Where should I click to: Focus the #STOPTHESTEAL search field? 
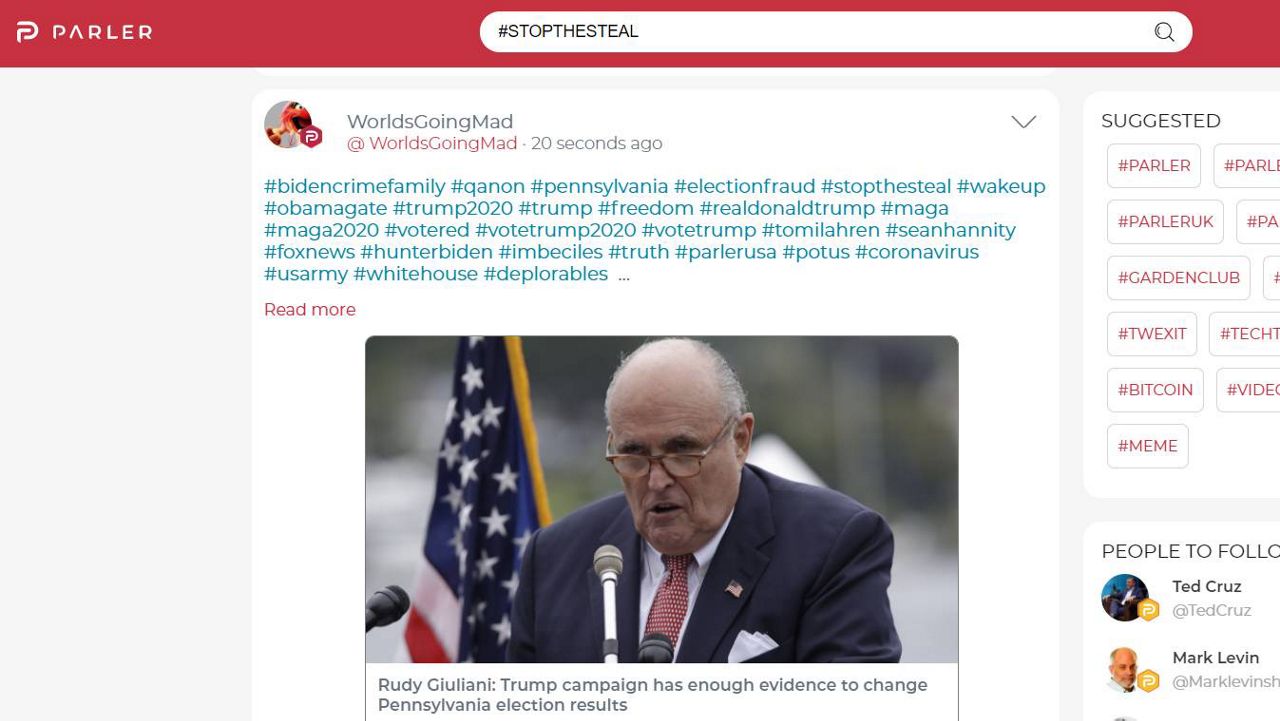click(x=820, y=32)
